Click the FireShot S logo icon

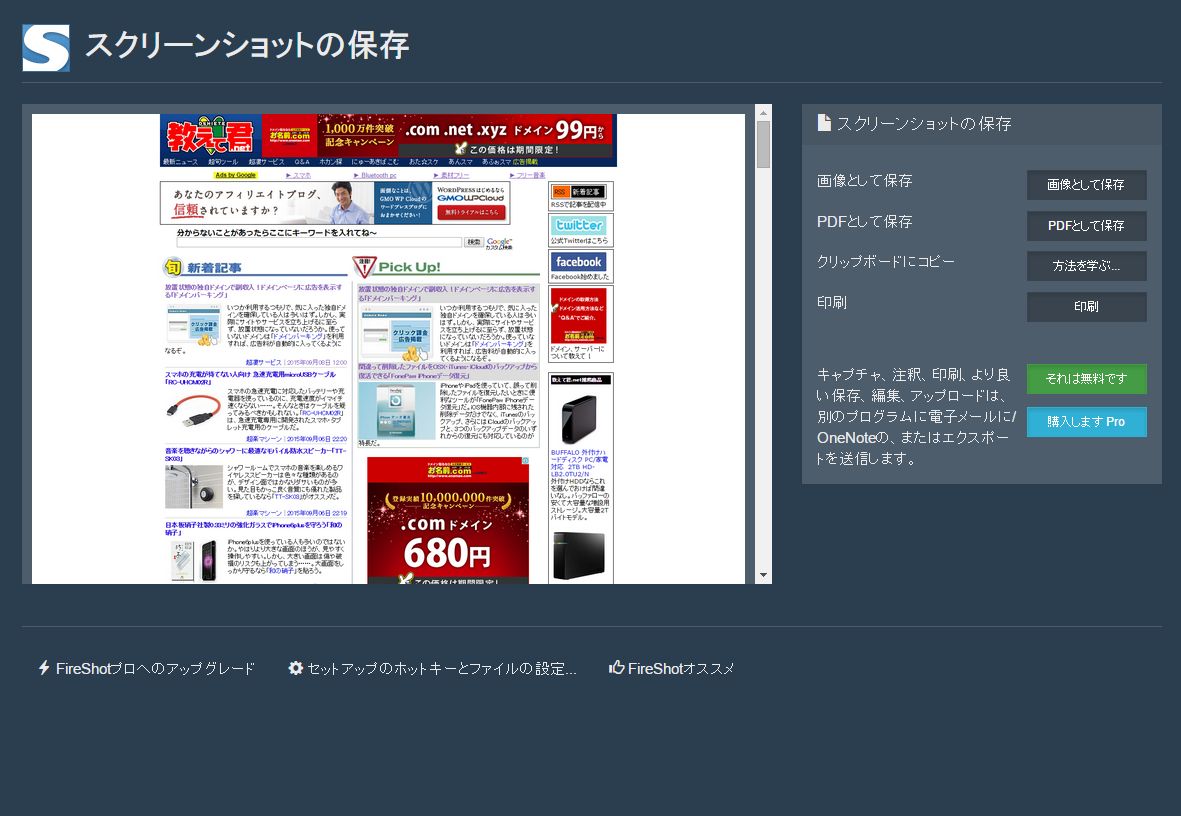[46, 47]
